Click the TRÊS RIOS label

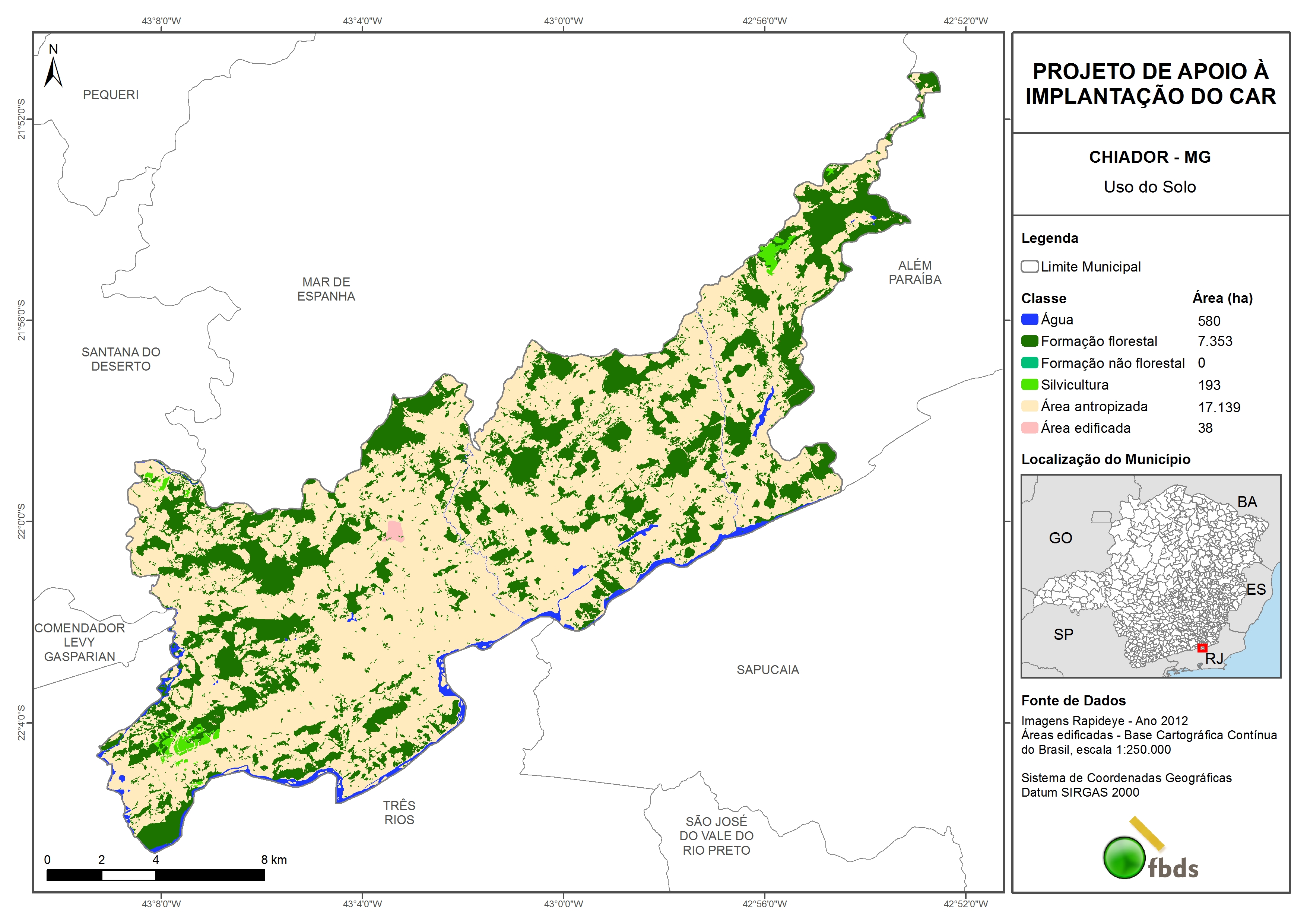(x=399, y=812)
